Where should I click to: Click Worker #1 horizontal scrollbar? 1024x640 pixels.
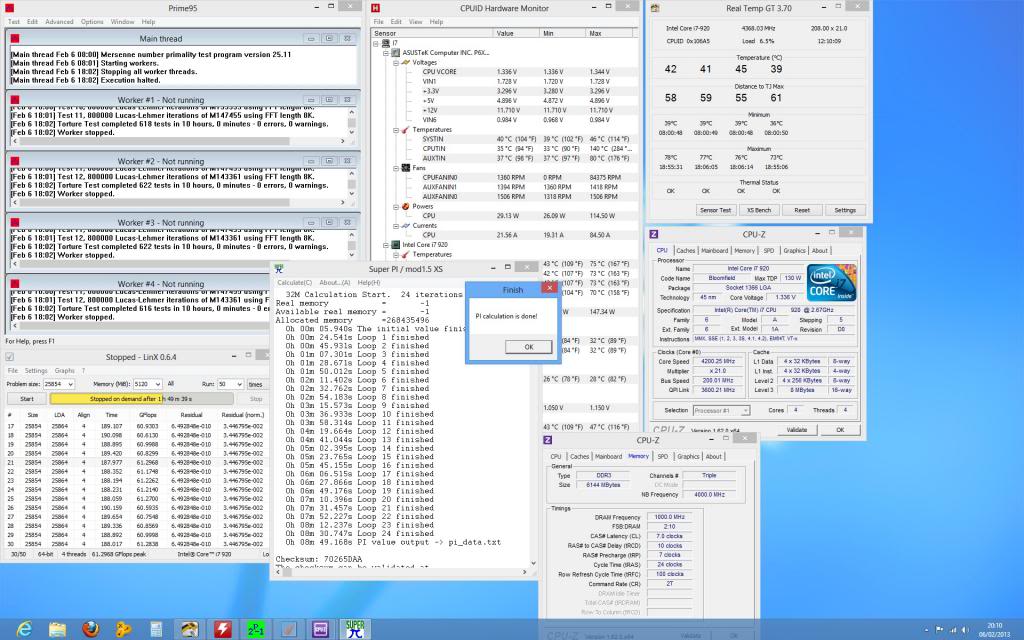(x=180, y=141)
